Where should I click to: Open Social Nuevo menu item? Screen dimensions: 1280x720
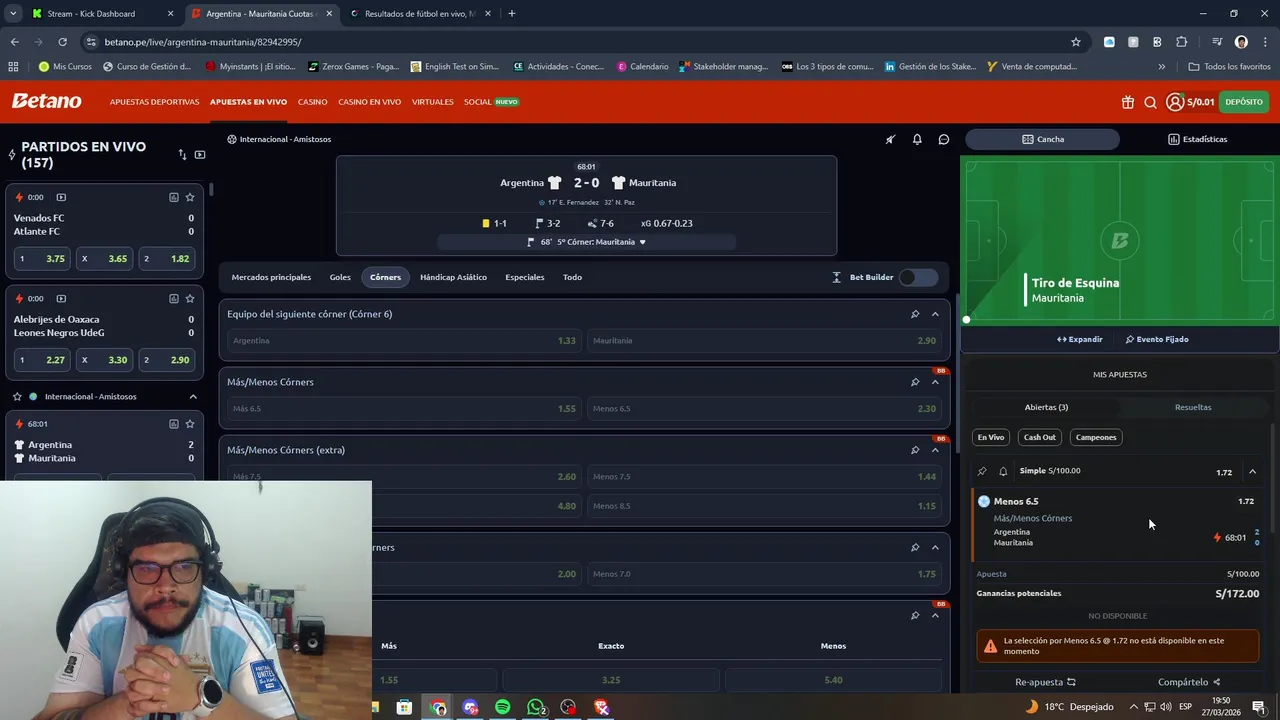point(491,102)
